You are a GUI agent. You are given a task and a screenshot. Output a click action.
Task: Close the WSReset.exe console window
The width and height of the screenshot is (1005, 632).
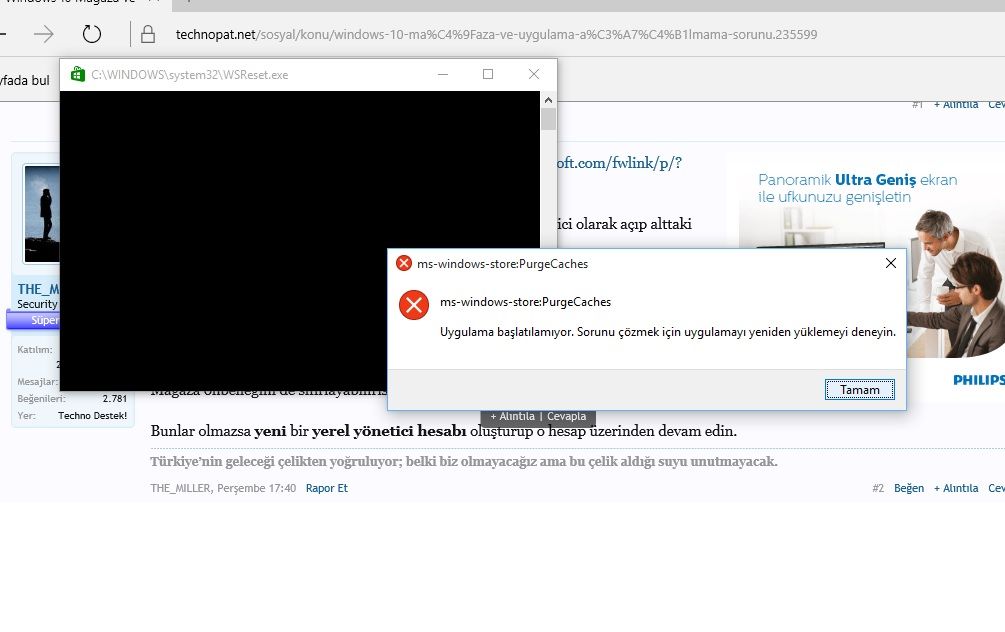[533, 74]
